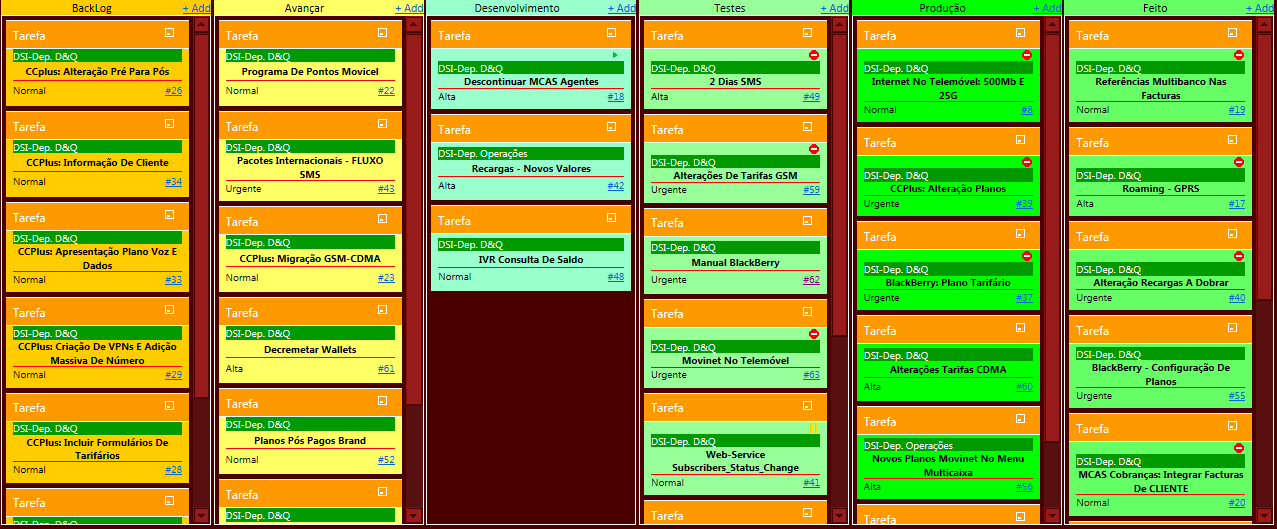
Task: Collapse BlackBerry - Configuração De Planos card
Action: [x=1233, y=328]
